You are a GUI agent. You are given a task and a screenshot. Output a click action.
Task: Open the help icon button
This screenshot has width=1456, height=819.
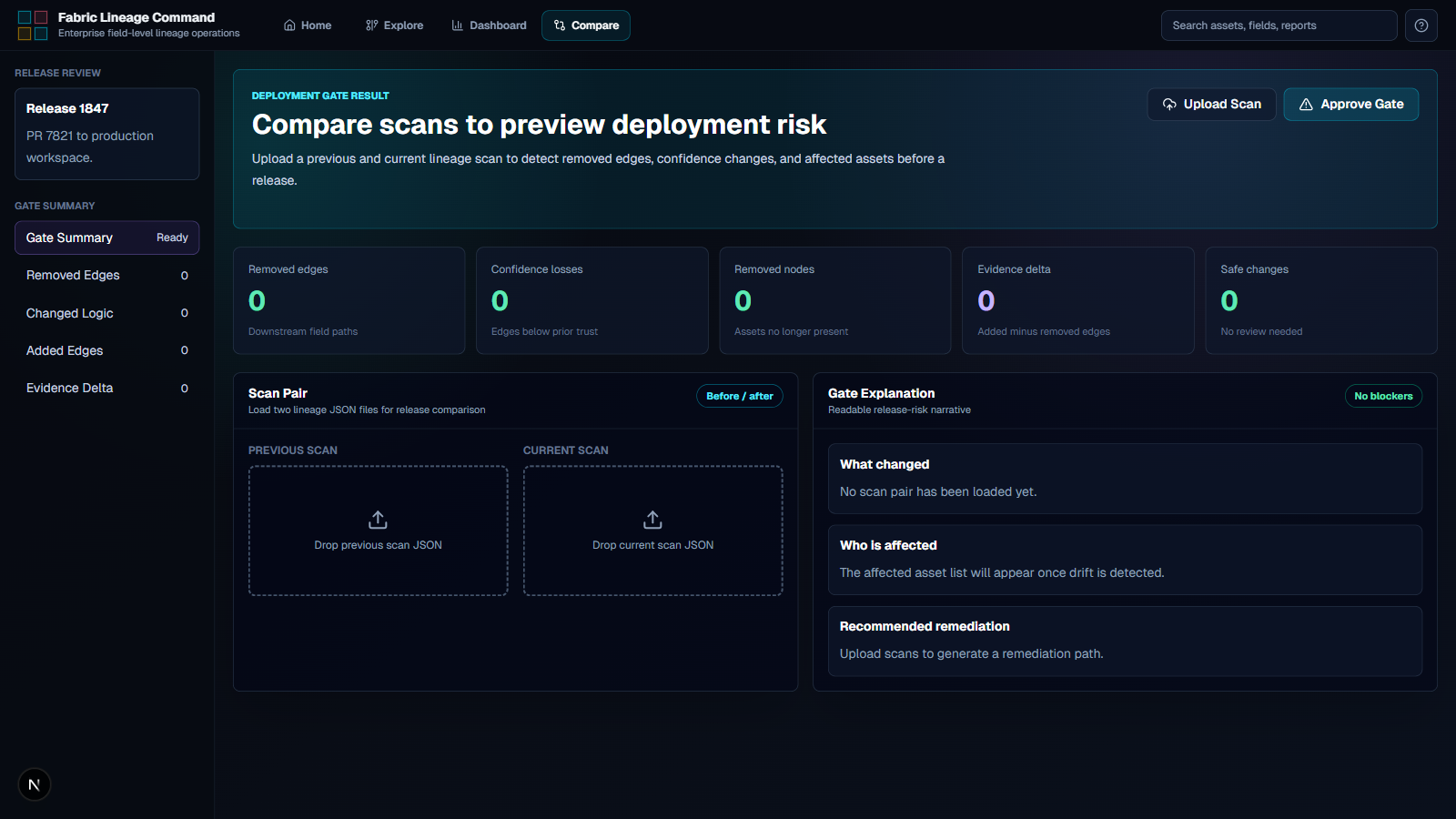[x=1421, y=25]
